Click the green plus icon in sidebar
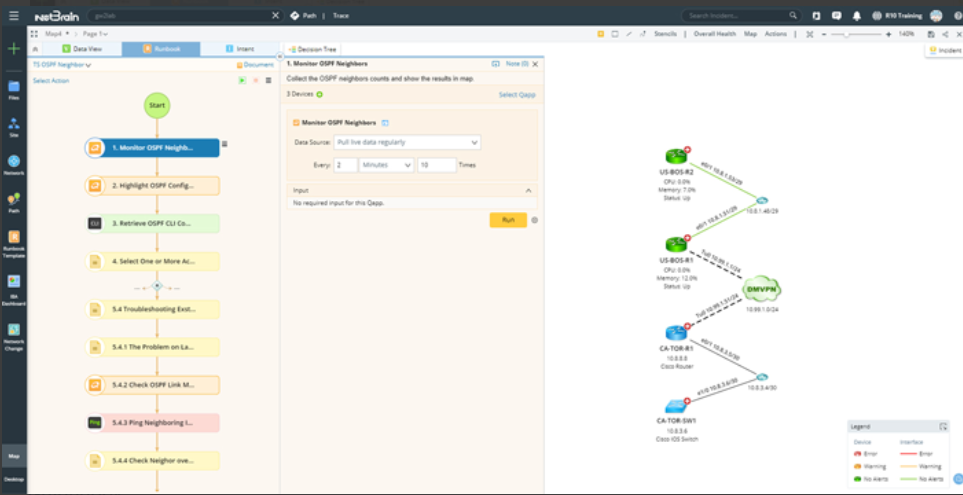The image size is (963, 495). pos(14,49)
